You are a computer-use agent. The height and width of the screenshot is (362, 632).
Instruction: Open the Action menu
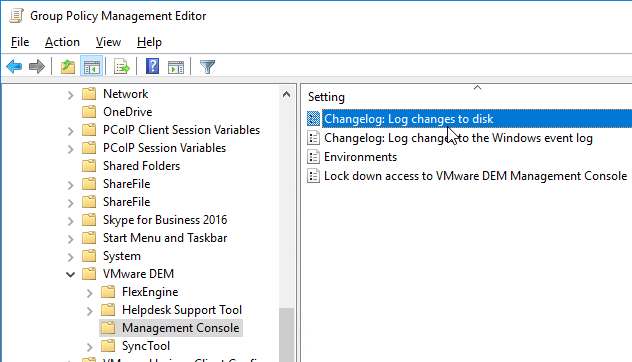click(x=62, y=42)
